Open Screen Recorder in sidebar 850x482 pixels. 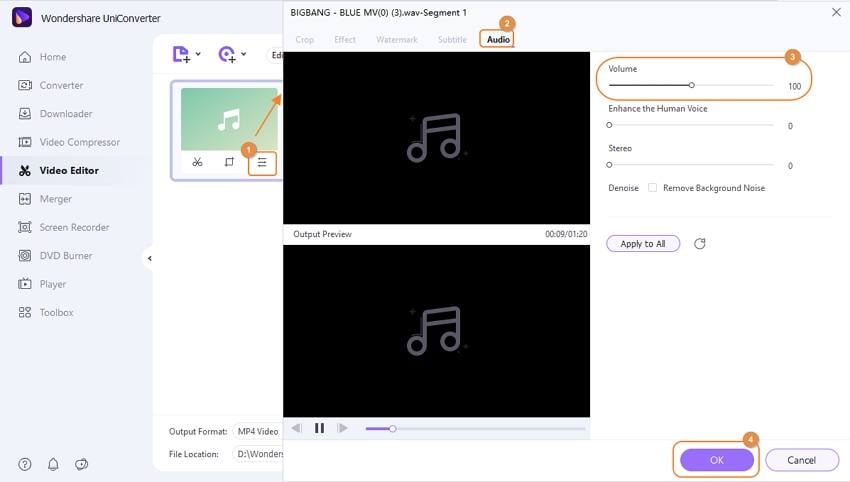63,227
